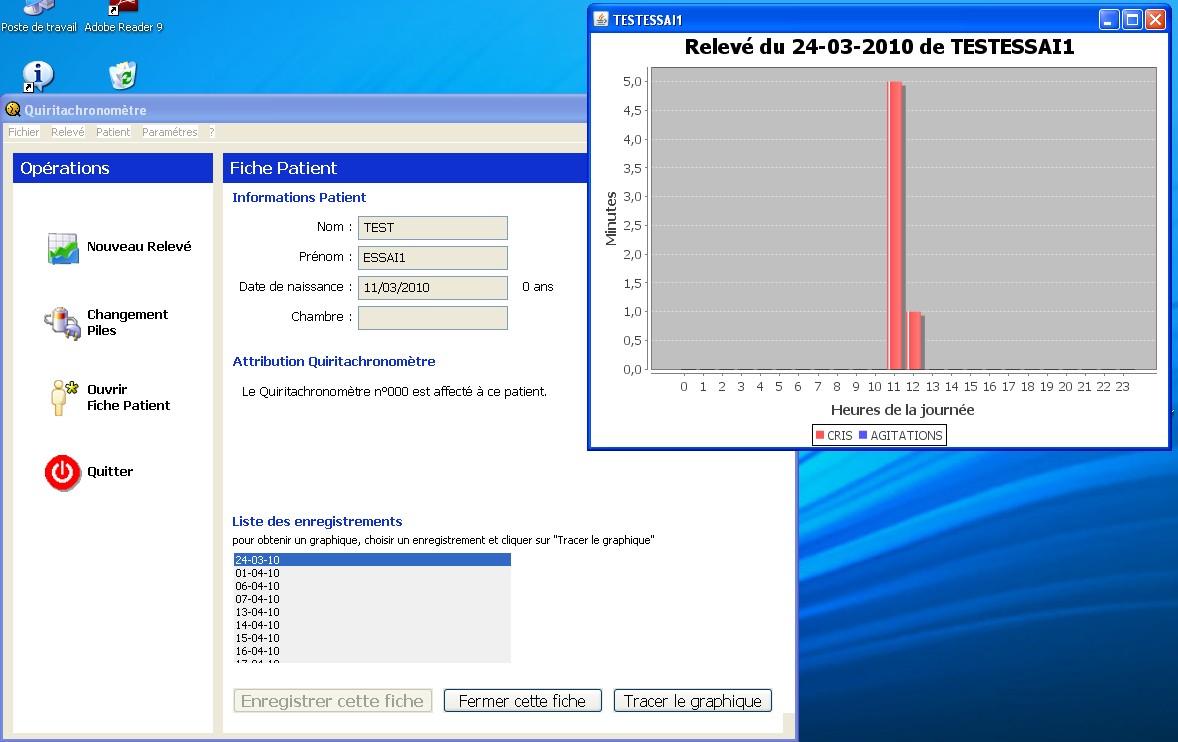
Task: Click the Changement Piles battery icon
Action: point(62,322)
